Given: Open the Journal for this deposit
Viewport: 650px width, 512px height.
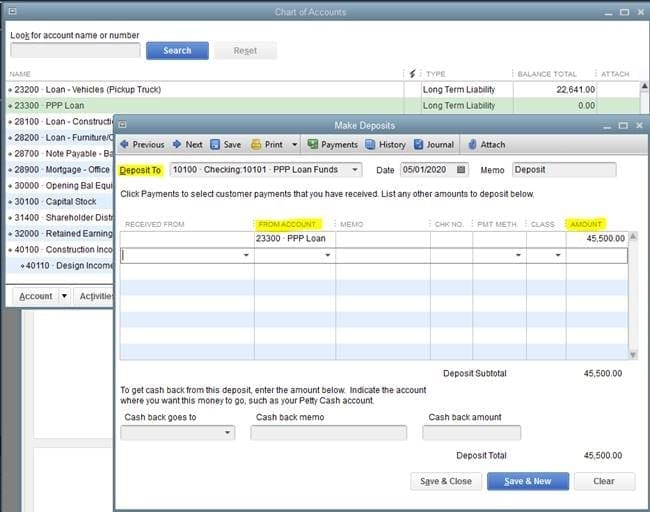Looking at the screenshot, I should (x=434, y=145).
